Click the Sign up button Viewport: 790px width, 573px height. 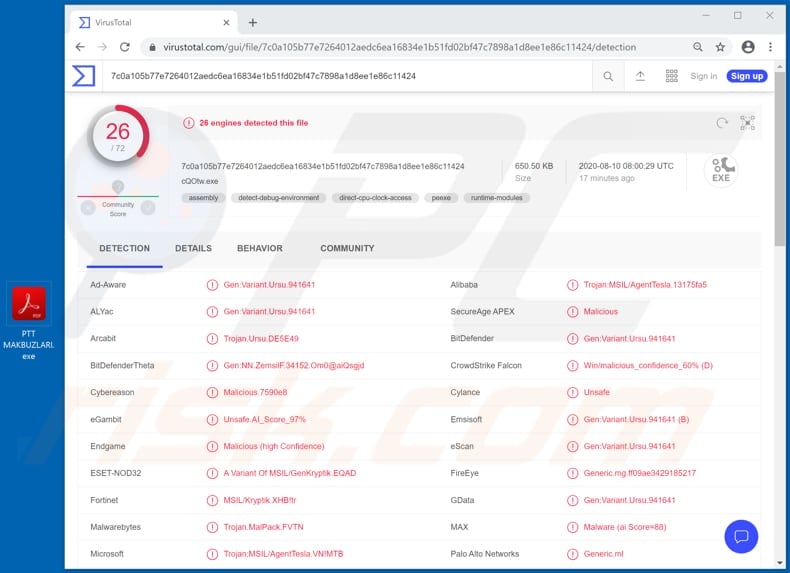tap(747, 76)
